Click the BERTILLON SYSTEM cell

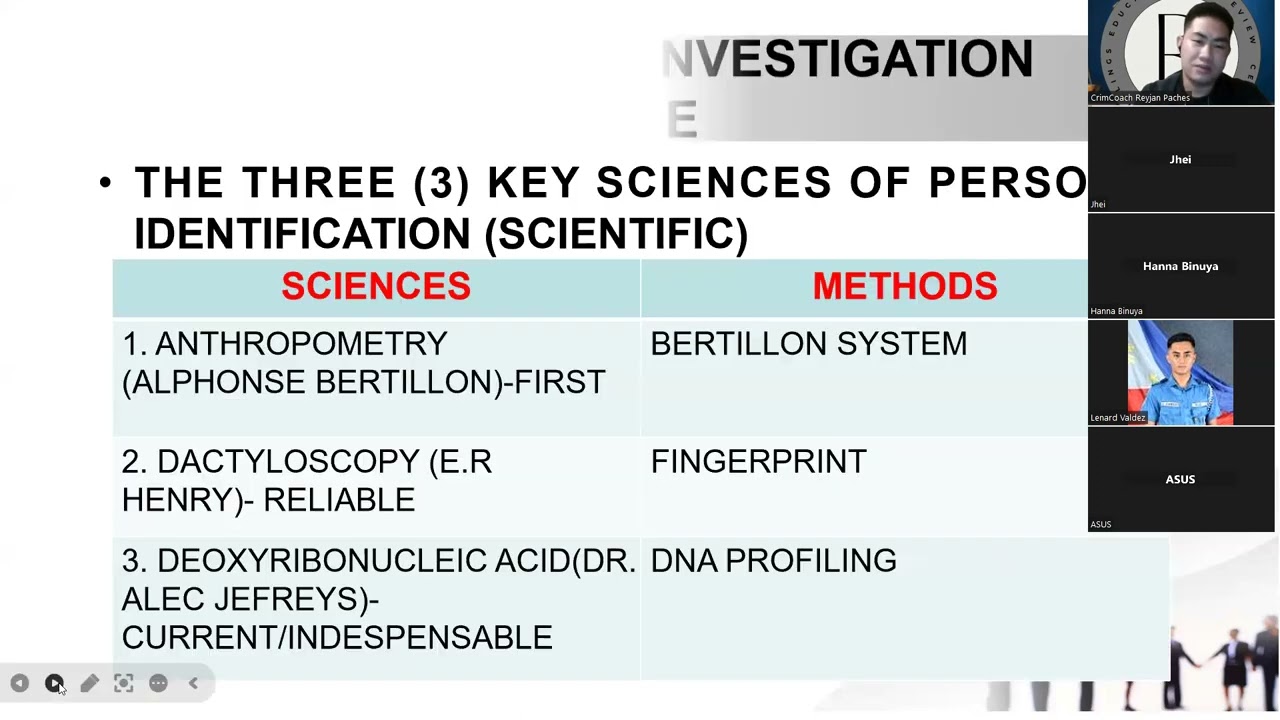(864, 376)
